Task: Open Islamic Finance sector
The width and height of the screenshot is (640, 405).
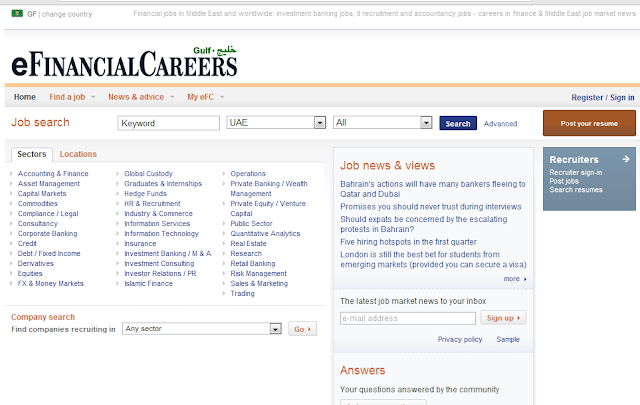Action: pyautogui.click(x=149, y=283)
